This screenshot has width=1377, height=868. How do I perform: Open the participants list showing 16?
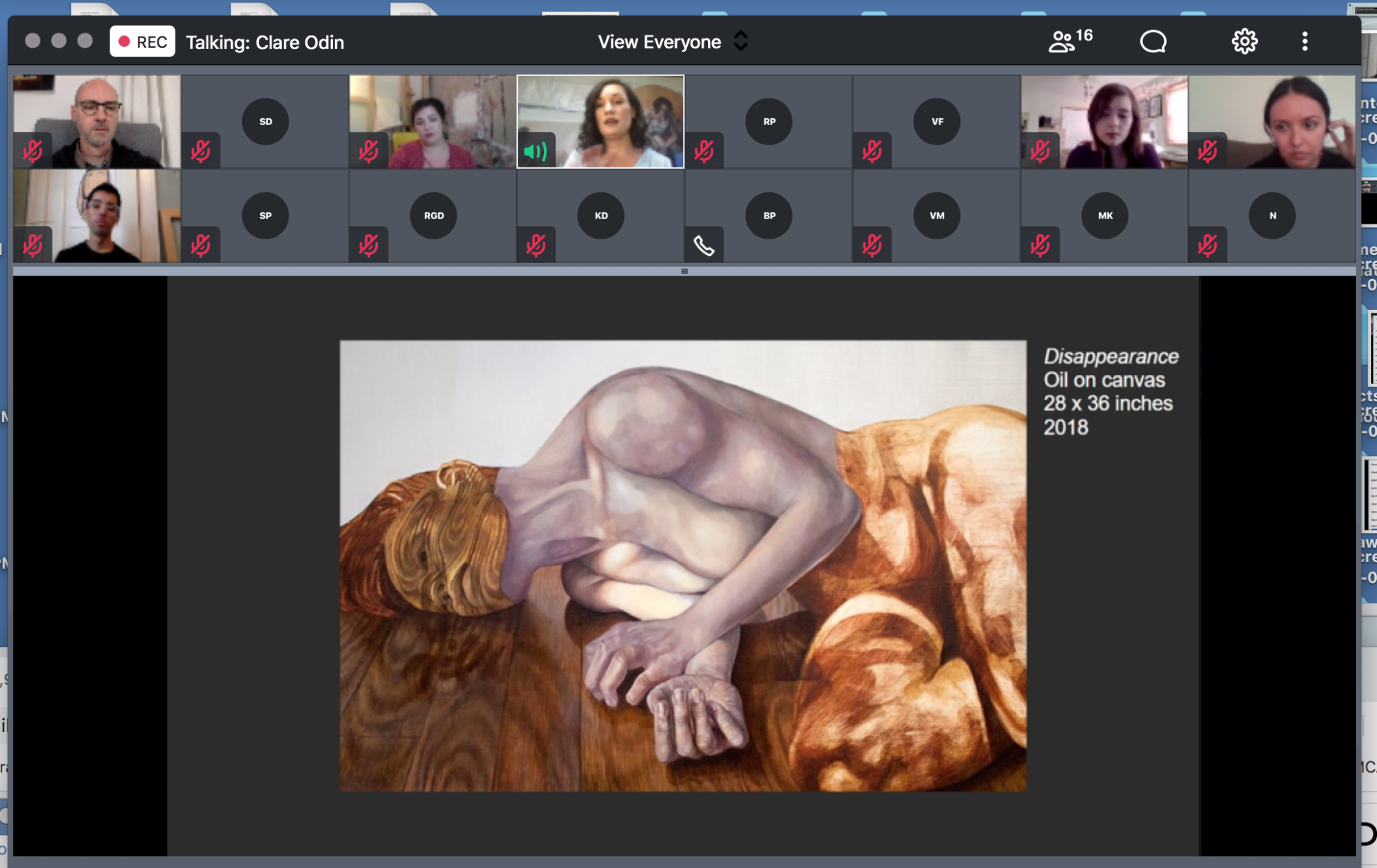[x=1070, y=41]
